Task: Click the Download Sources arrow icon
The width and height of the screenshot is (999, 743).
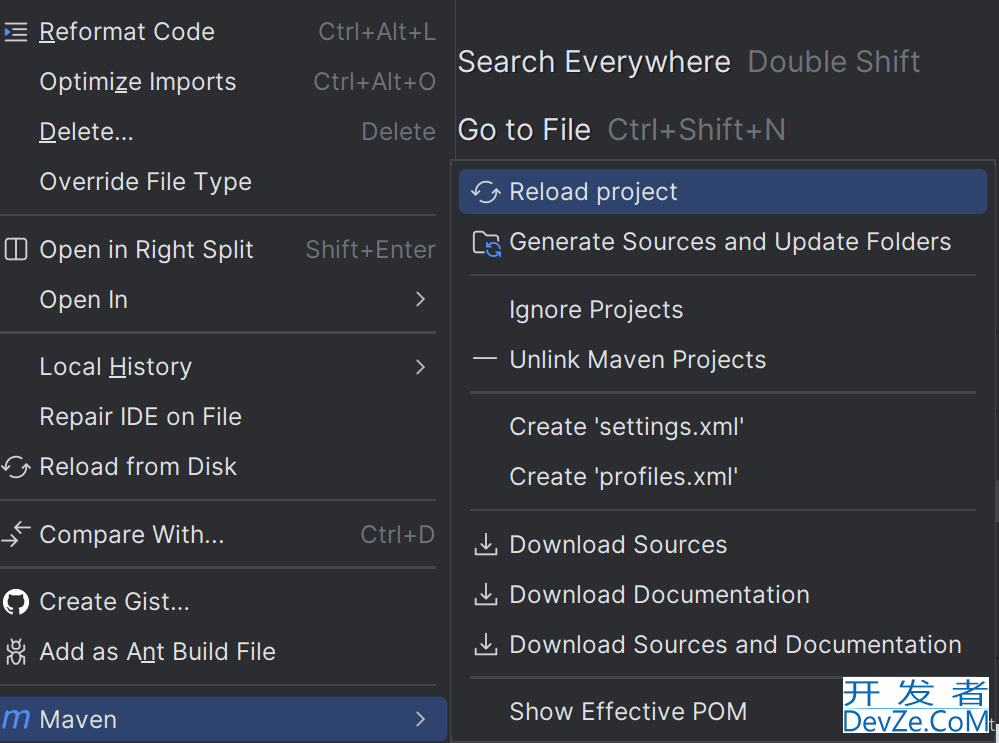Action: click(x=486, y=545)
